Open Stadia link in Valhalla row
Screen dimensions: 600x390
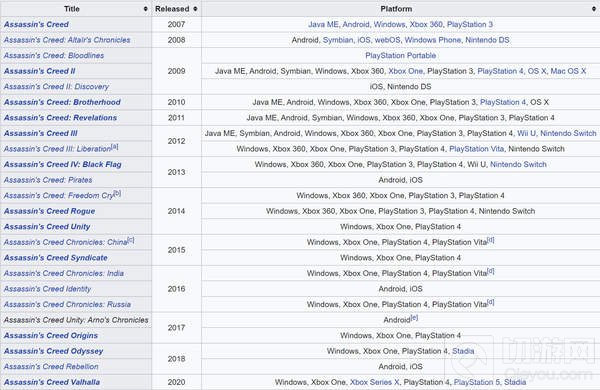coord(515,382)
